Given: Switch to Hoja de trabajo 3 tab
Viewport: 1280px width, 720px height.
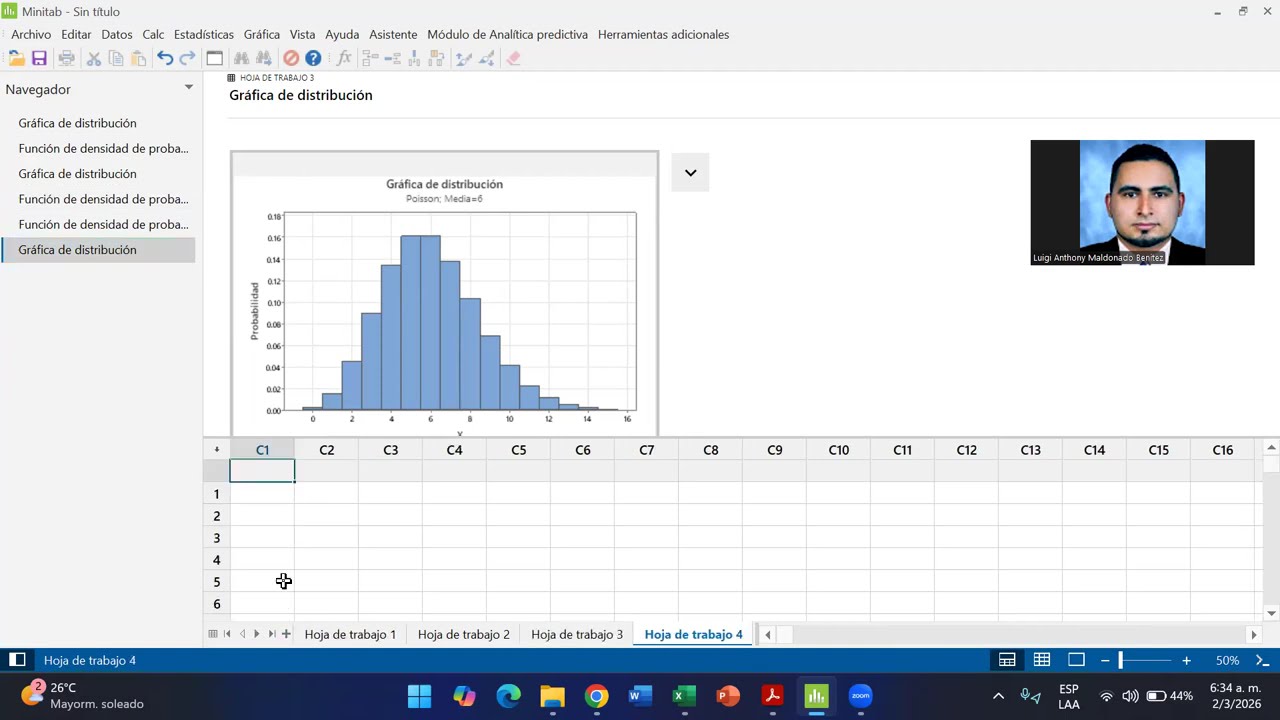Looking at the screenshot, I should 577,634.
